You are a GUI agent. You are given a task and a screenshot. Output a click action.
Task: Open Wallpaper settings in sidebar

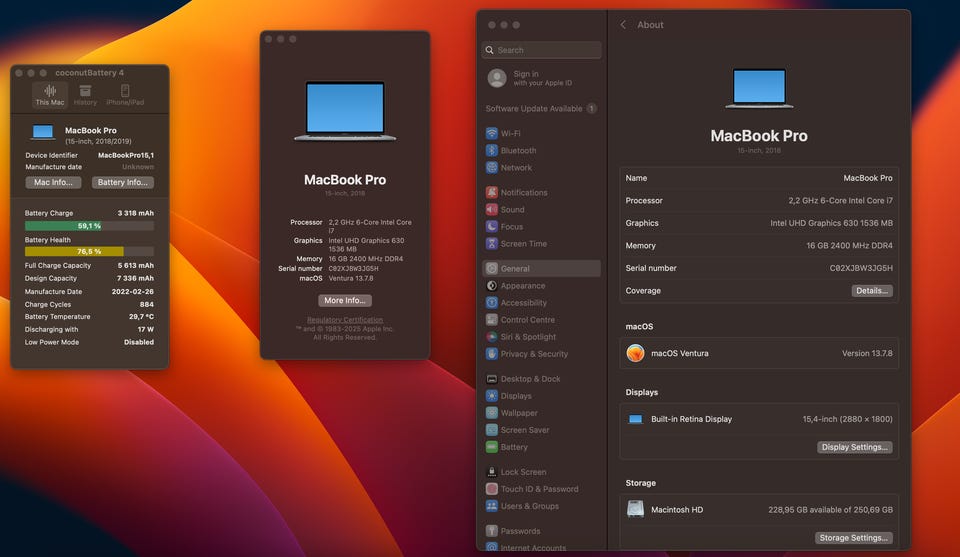pos(541,413)
